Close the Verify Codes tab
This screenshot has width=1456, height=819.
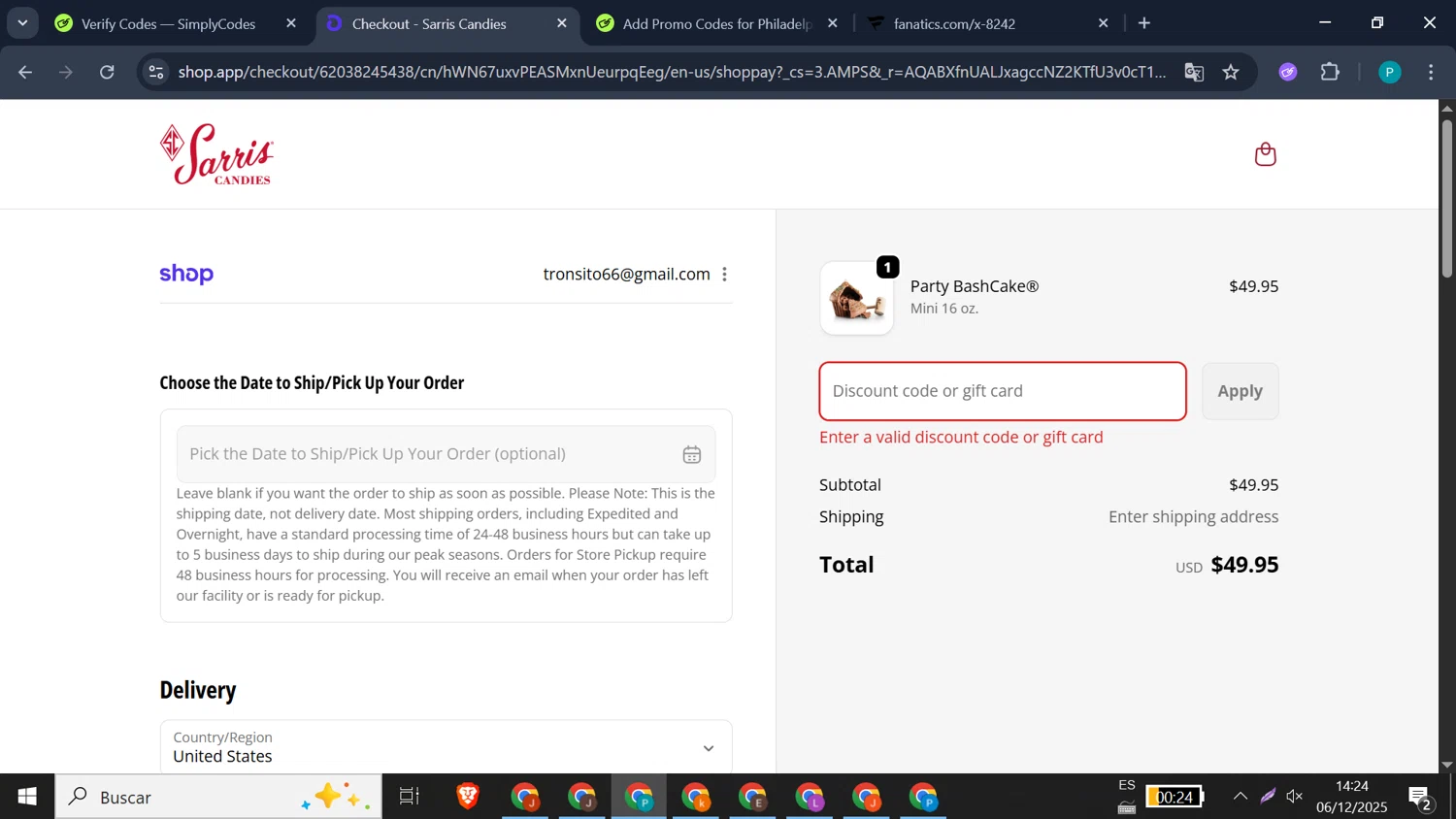point(291,23)
